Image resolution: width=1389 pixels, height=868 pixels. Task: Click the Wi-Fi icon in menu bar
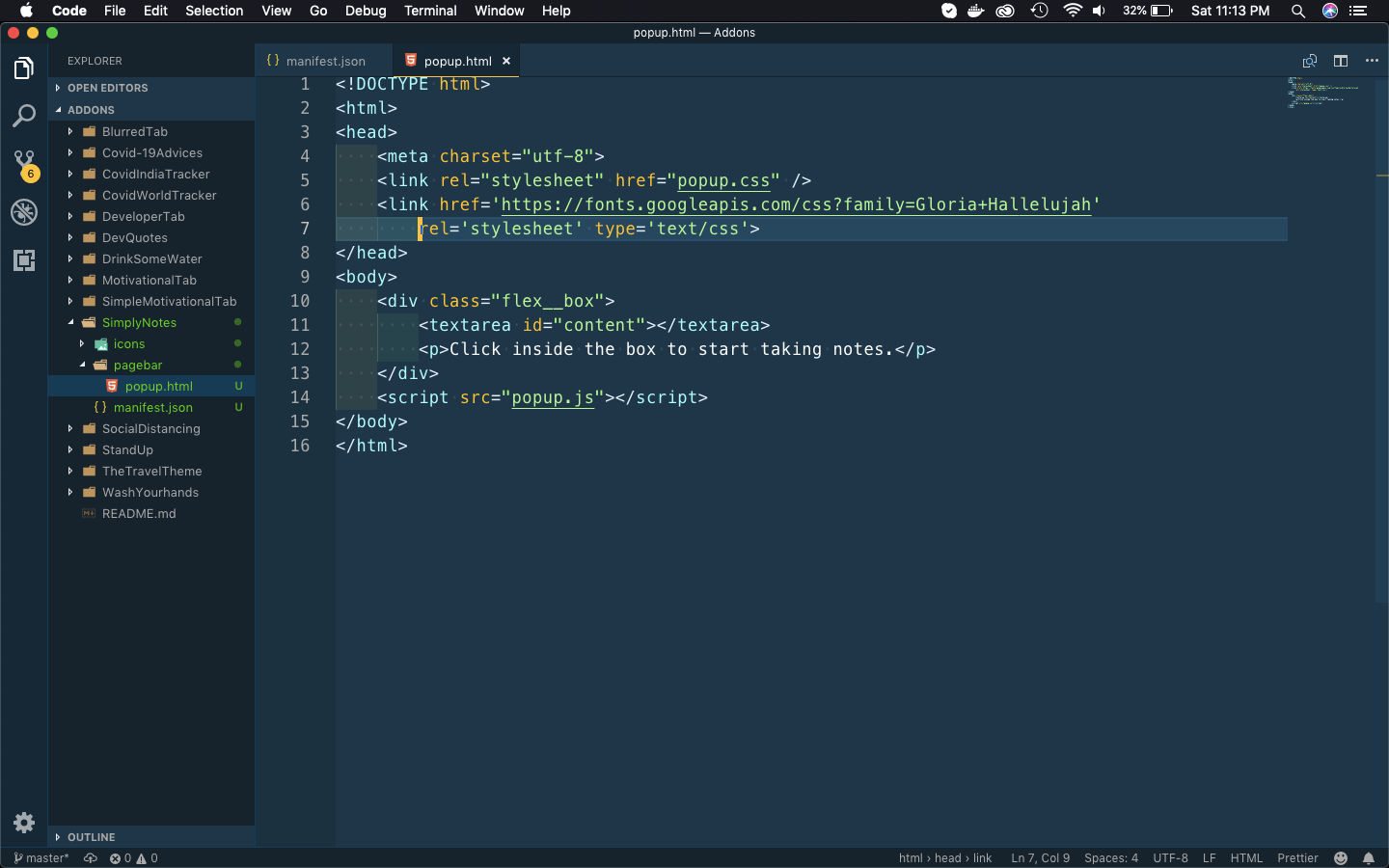(1073, 11)
